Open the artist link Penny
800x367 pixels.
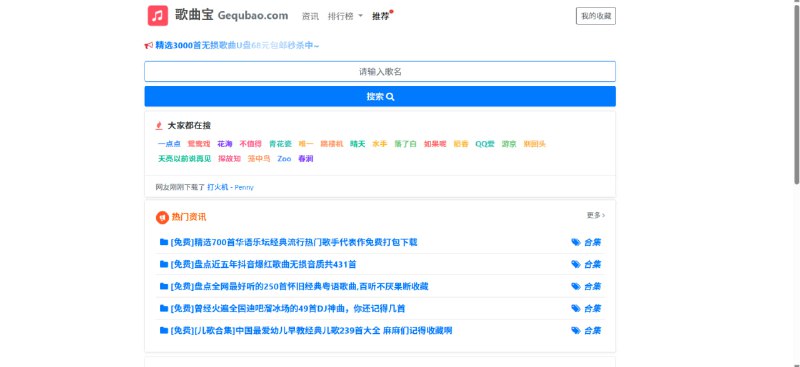(x=244, y=187)
